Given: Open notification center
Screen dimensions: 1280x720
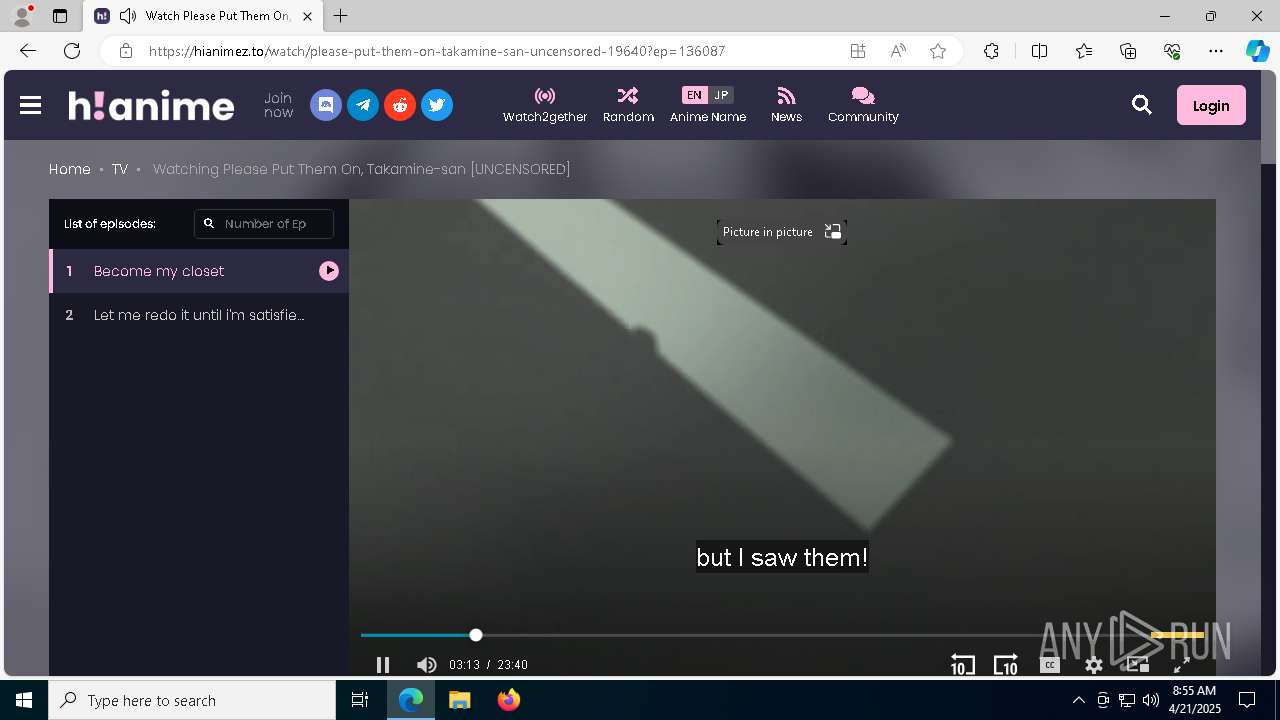Looking at the screenshot, I should coord(1247,700).
